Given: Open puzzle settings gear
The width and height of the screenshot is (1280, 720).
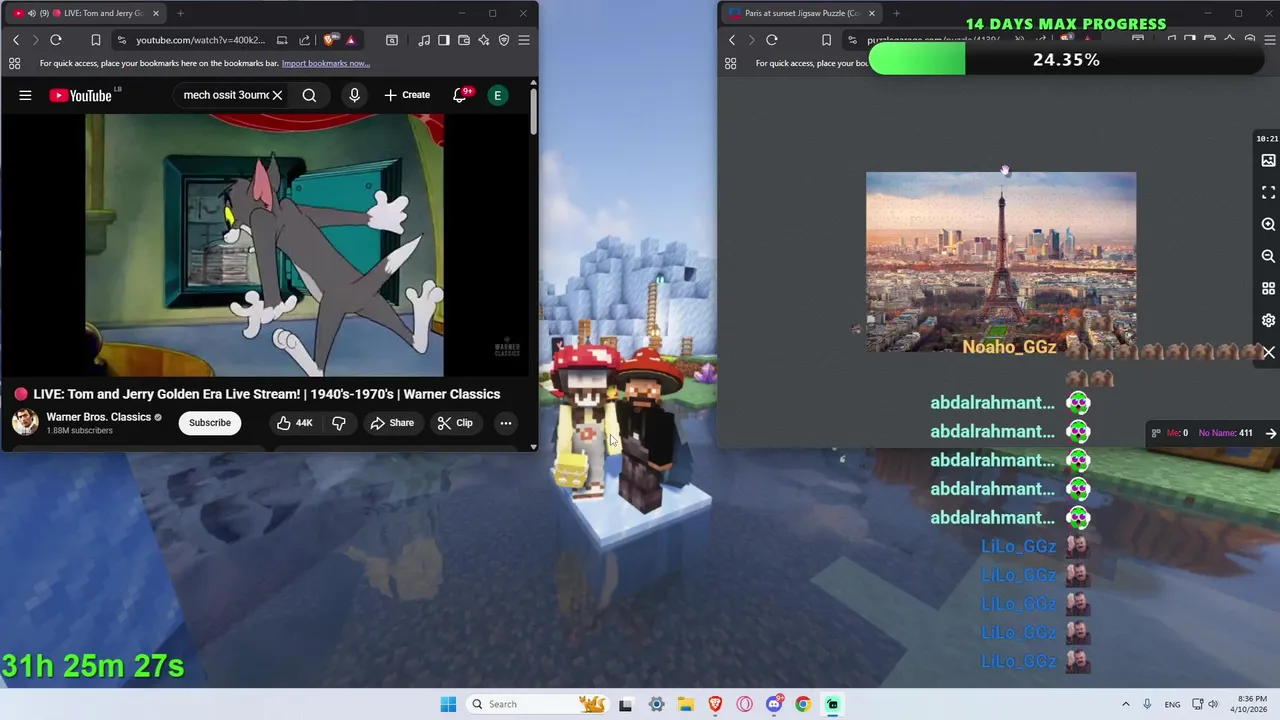Looking at the screenshot, I should click(x=1268, y=320).
